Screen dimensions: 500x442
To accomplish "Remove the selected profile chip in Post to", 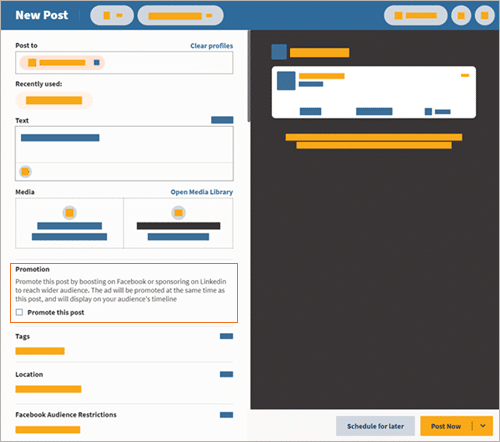I will pyautogui.click(x=97, y=63).
